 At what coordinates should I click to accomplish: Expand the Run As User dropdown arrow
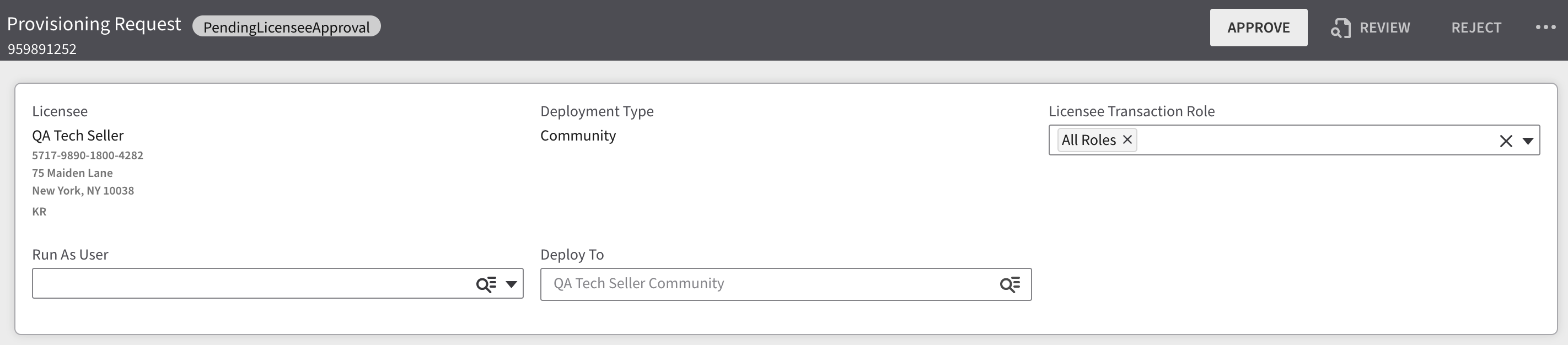click(x=511, y=284)
